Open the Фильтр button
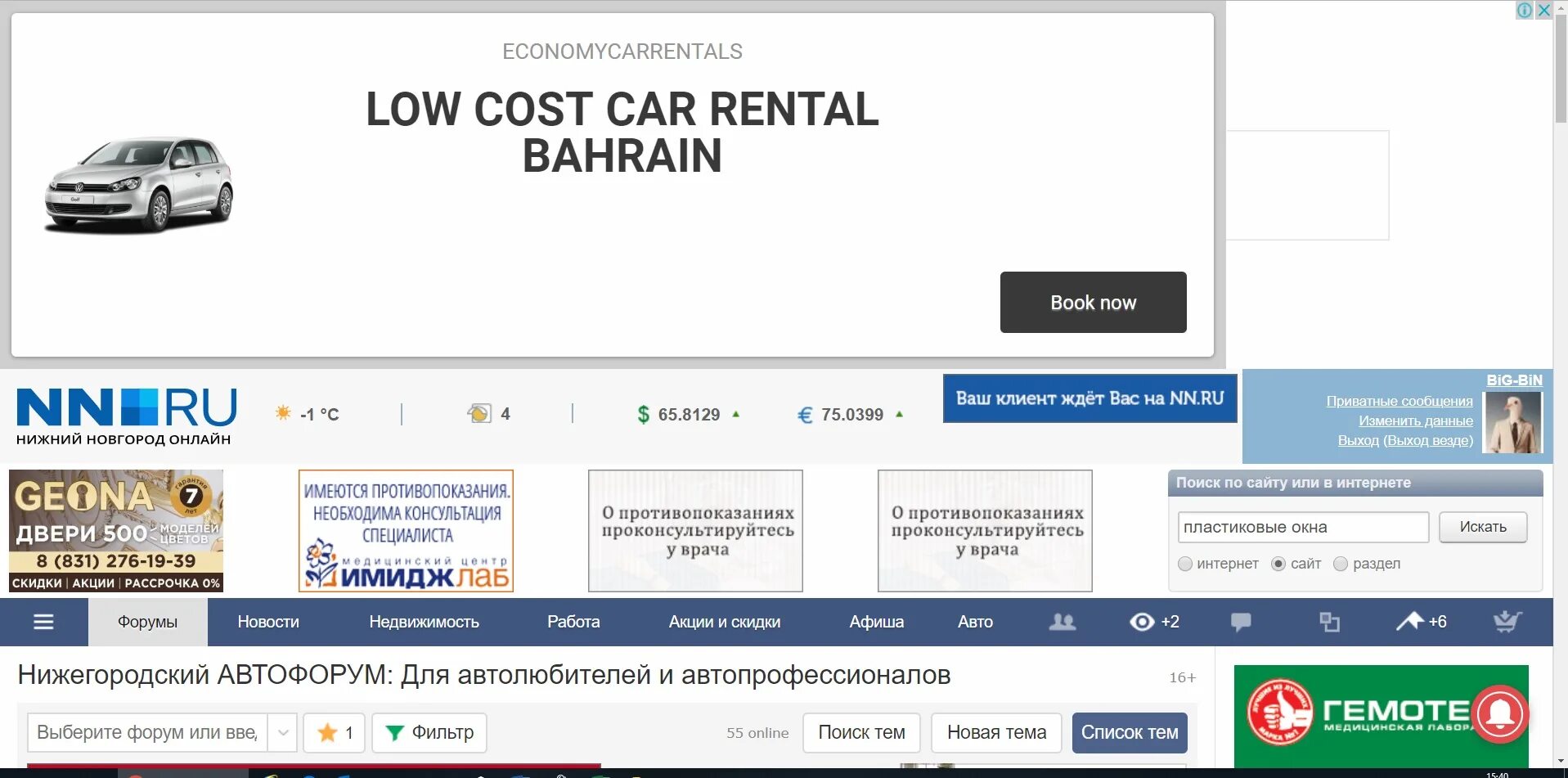 click(x=429, y=732)
